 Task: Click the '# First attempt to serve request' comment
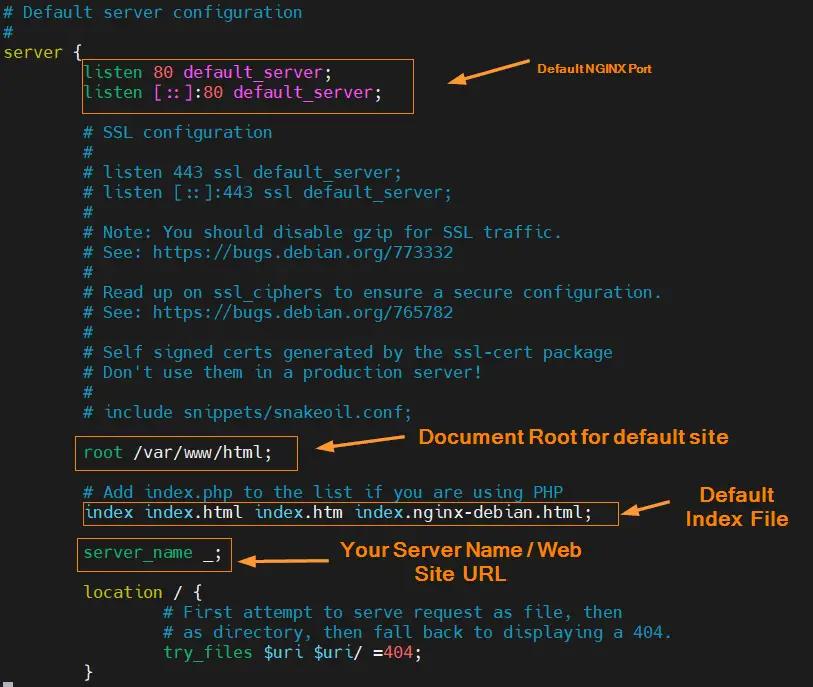[x=393, y=612]
